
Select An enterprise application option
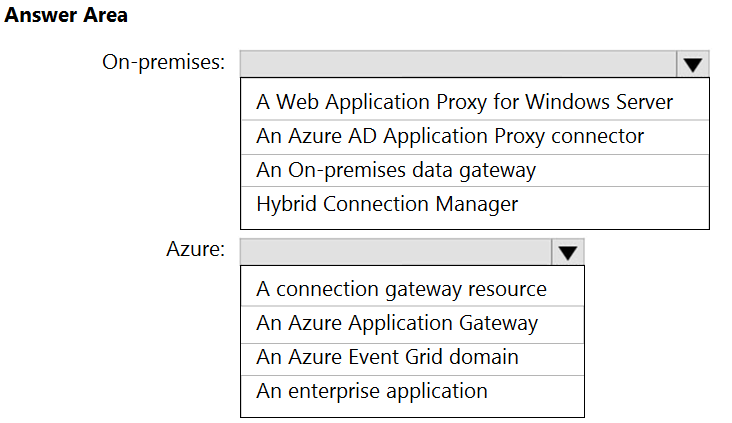point(412,391)
